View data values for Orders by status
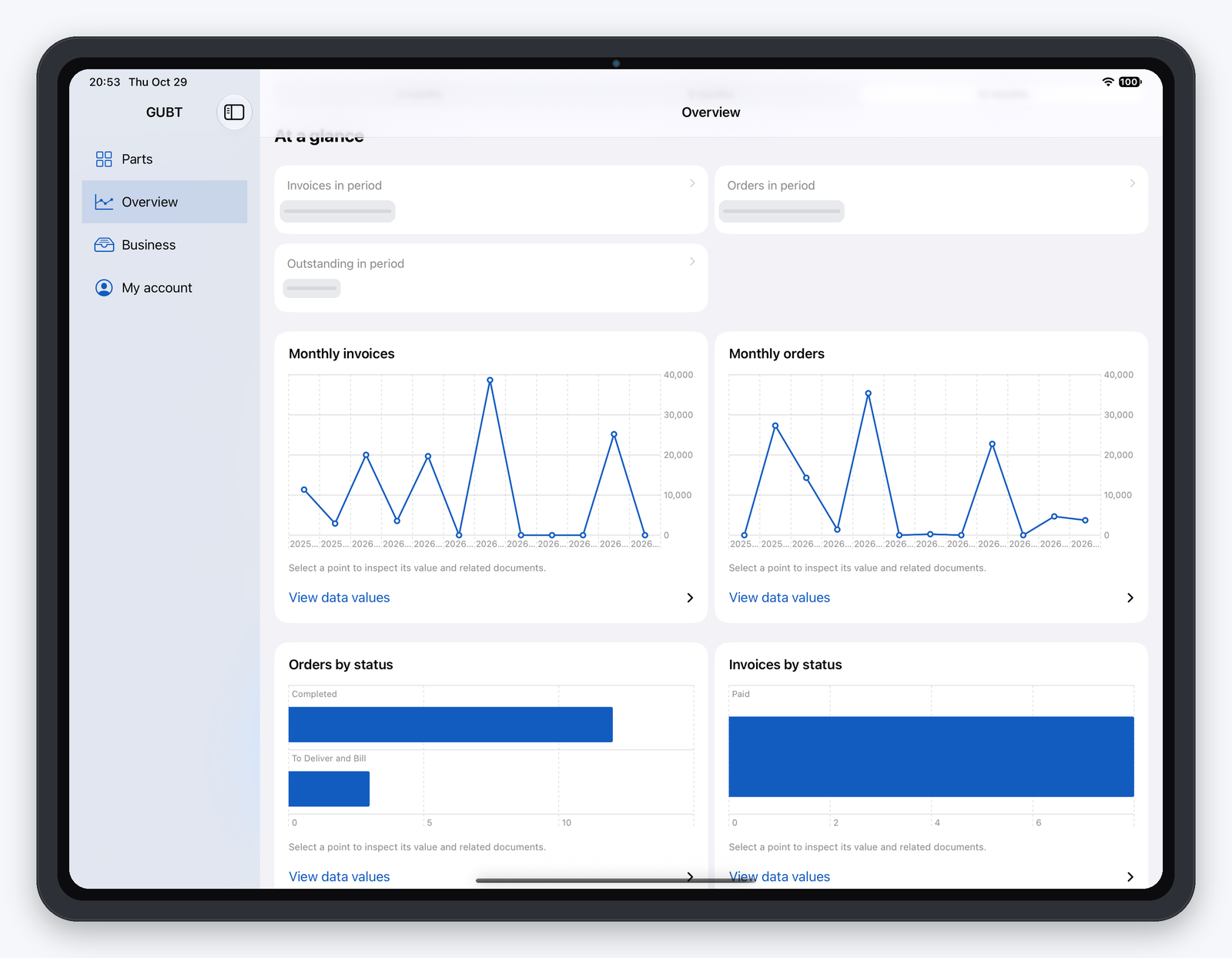1232x958 pixels. [x=340, y=877]
